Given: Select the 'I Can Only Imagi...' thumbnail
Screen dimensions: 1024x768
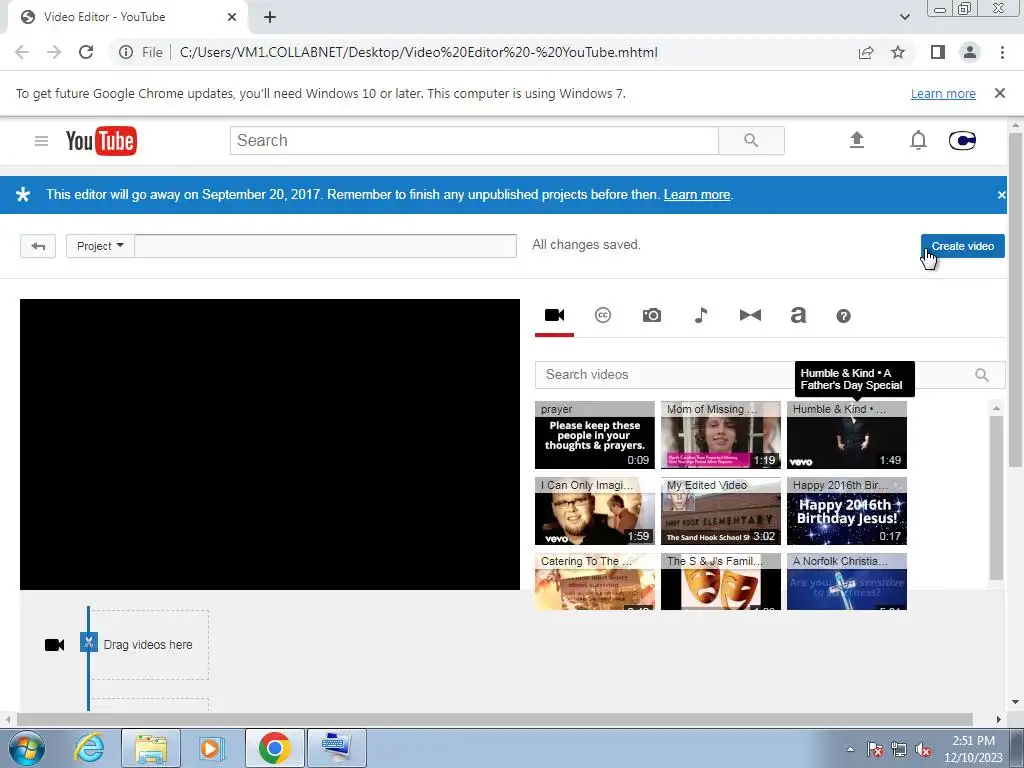Looking at the screenshot, I should 594,511.
